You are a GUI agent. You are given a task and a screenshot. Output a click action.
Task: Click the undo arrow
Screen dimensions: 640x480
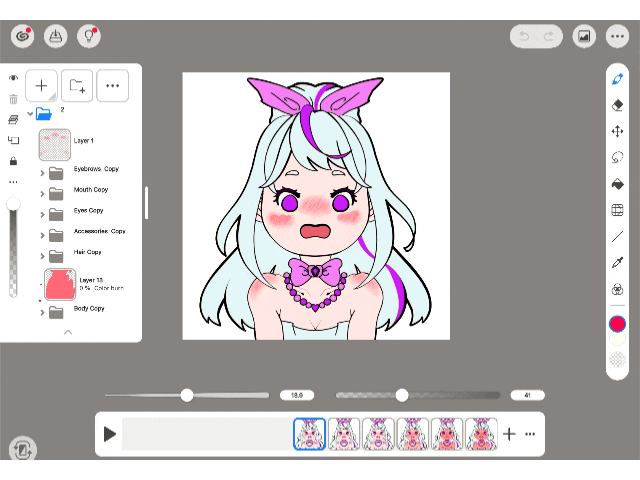(524, 37)
